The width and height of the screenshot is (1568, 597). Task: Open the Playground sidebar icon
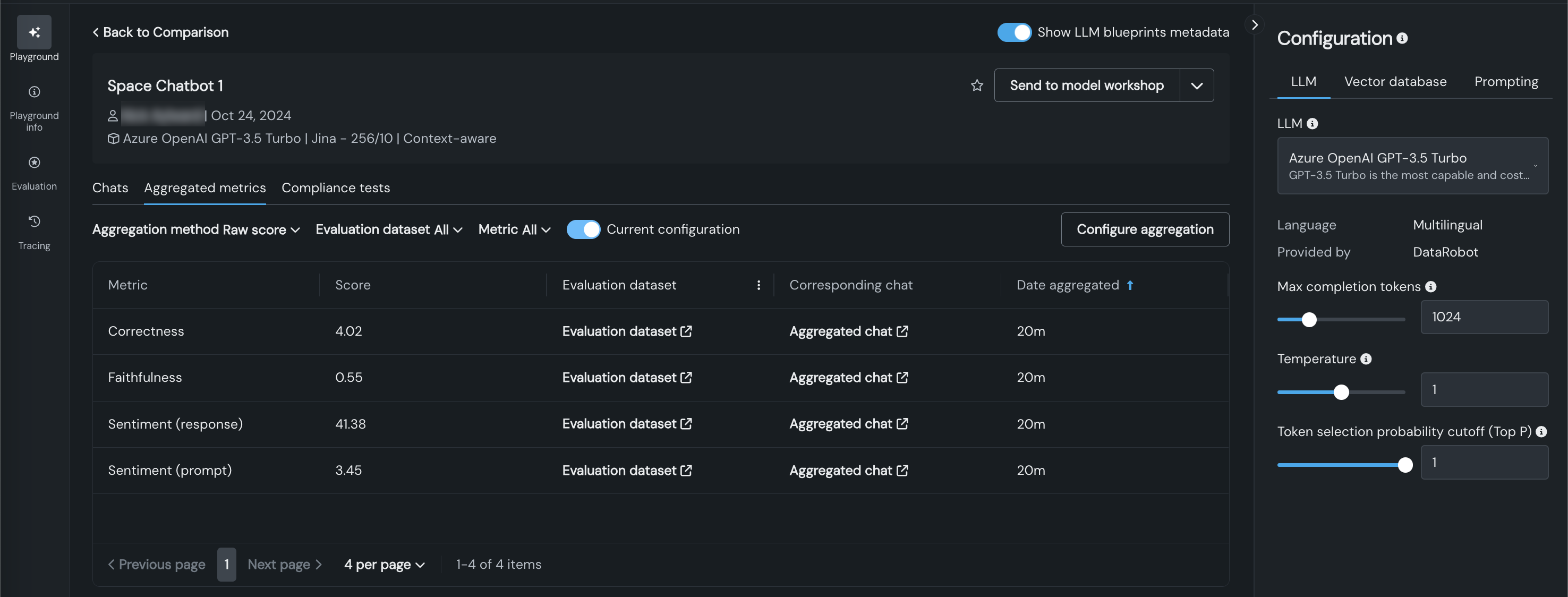click(34, 32)
